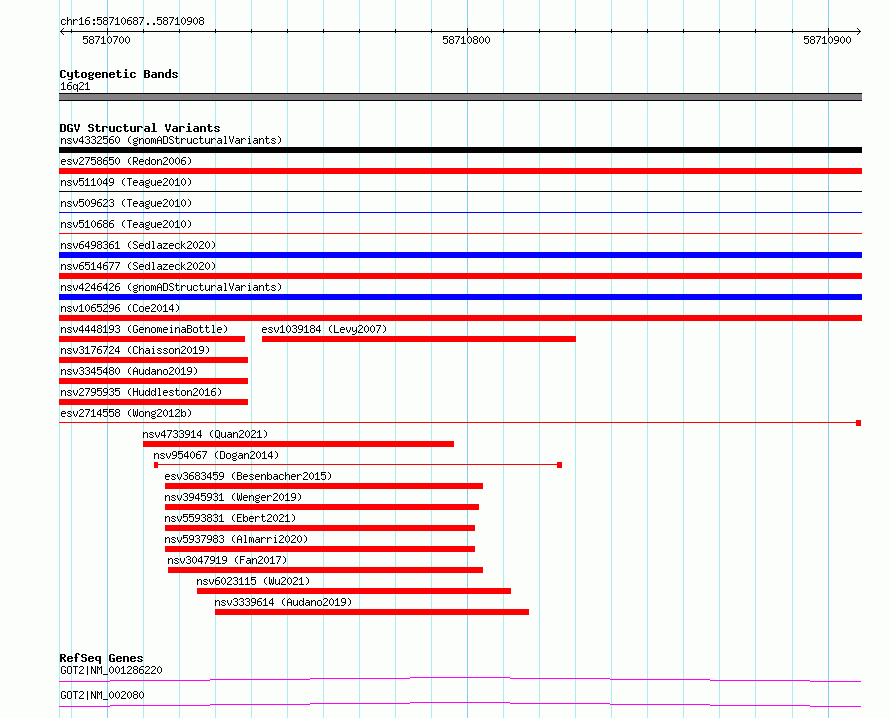This screenshot has width=890, height=718.
Task: Click the left arrow of the ruler
Action: (x=62, y=32)
